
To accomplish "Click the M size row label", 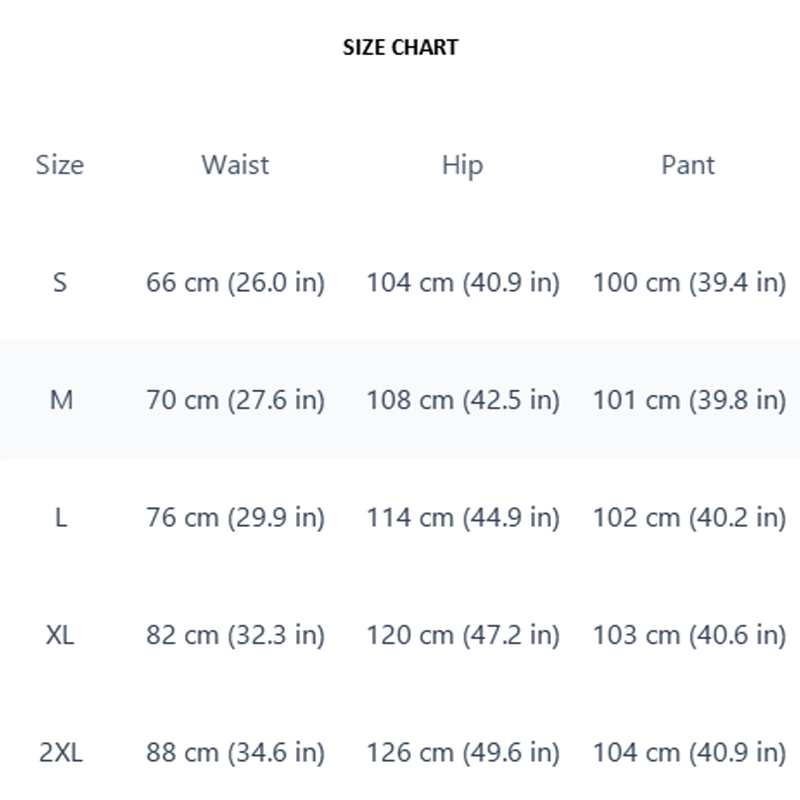I will coord(61,399).
